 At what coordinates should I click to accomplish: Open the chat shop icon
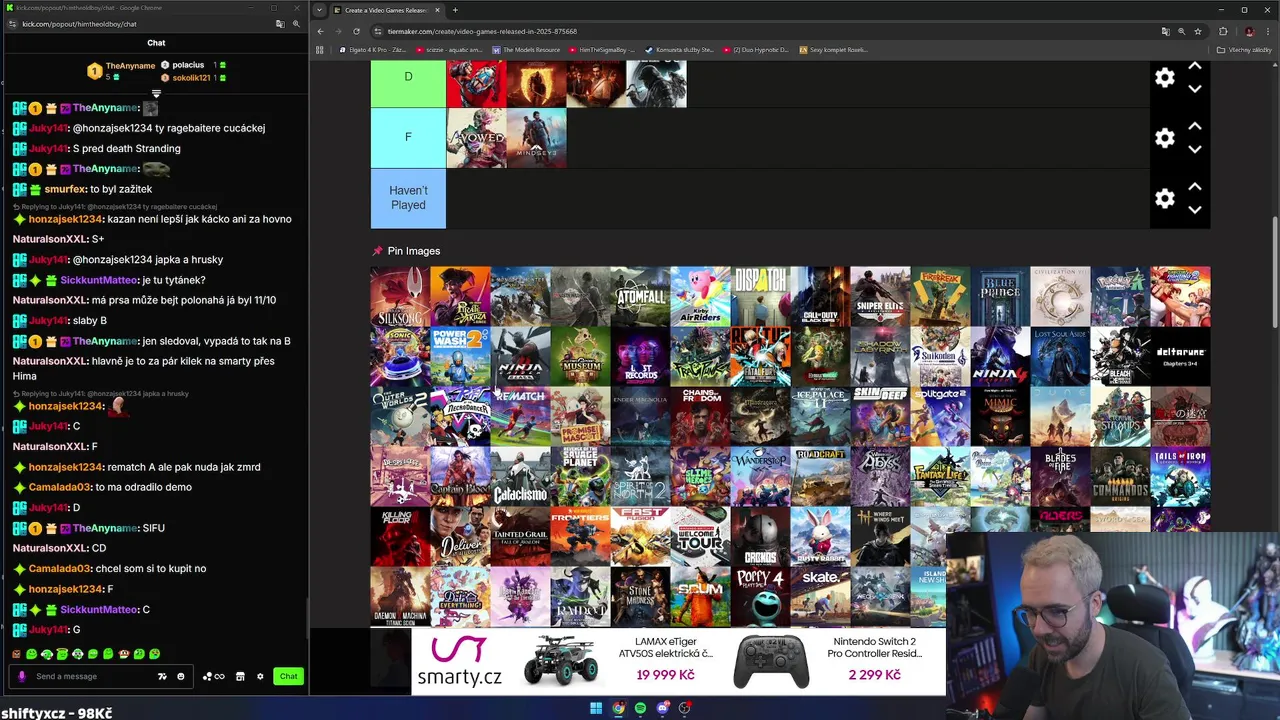(240, 676)
